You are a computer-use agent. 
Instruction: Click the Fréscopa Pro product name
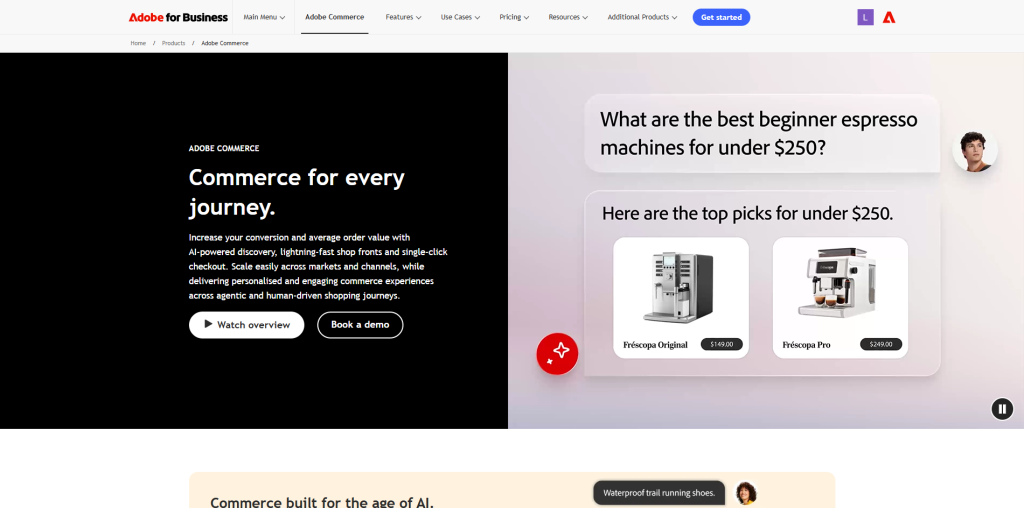click(x=807, y=345)
